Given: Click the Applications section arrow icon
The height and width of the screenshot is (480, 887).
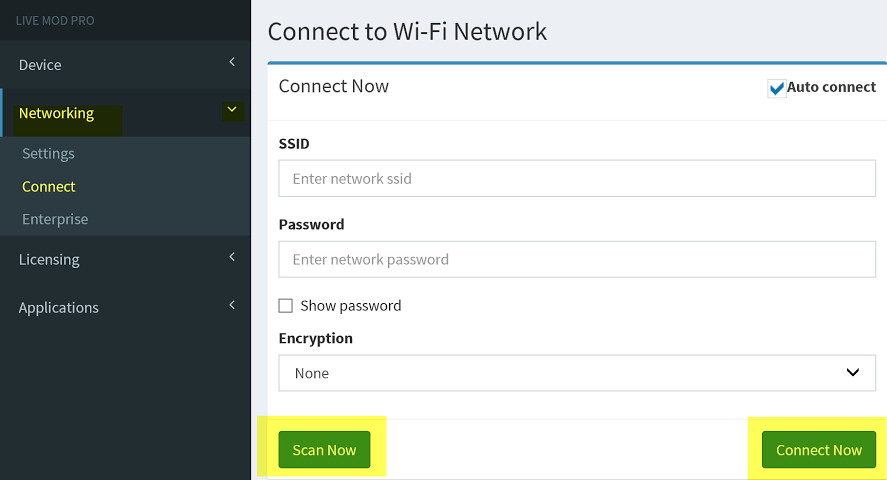Looking at the screenshot, I should coord(232,305).
